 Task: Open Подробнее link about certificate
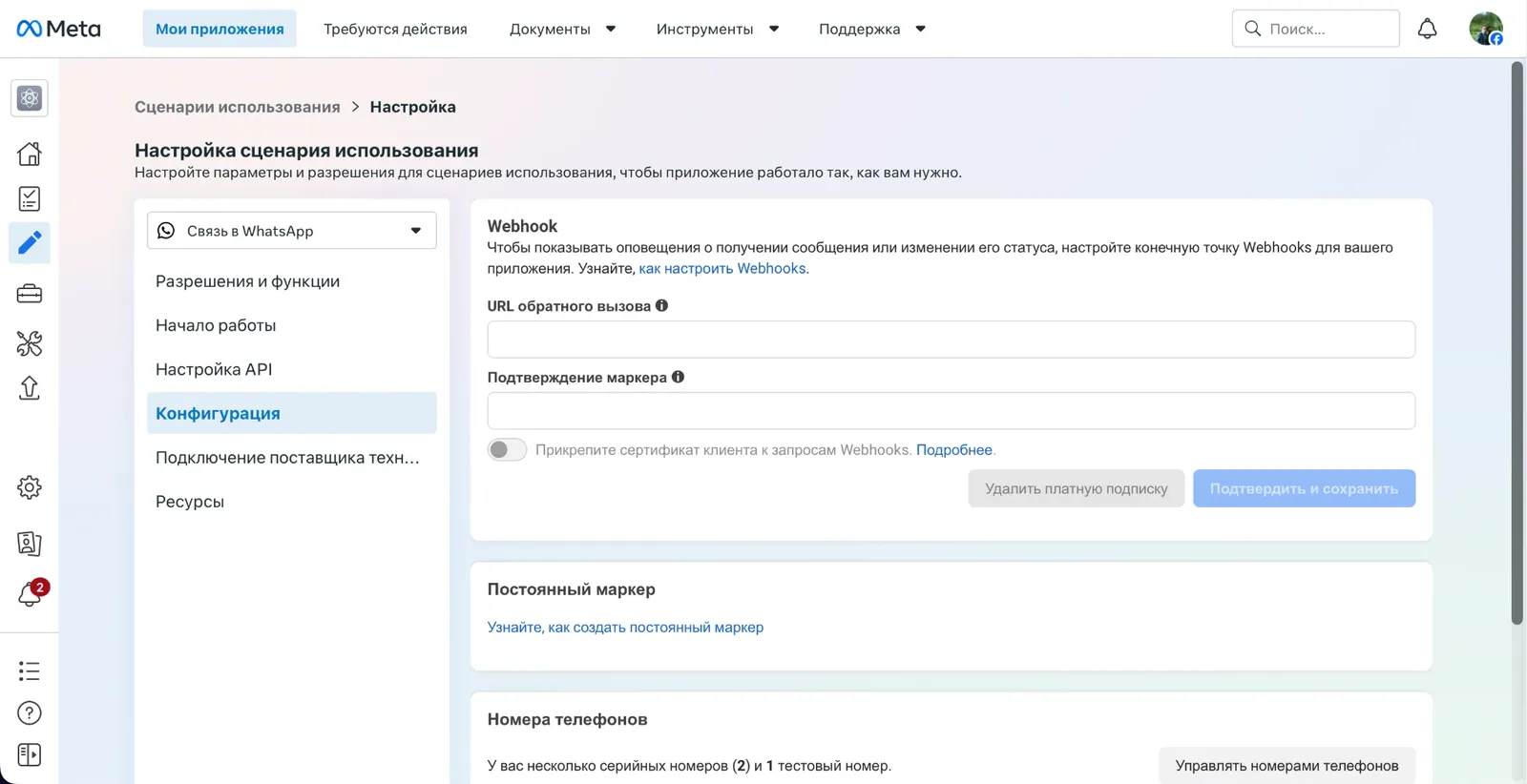coord(954,450)
